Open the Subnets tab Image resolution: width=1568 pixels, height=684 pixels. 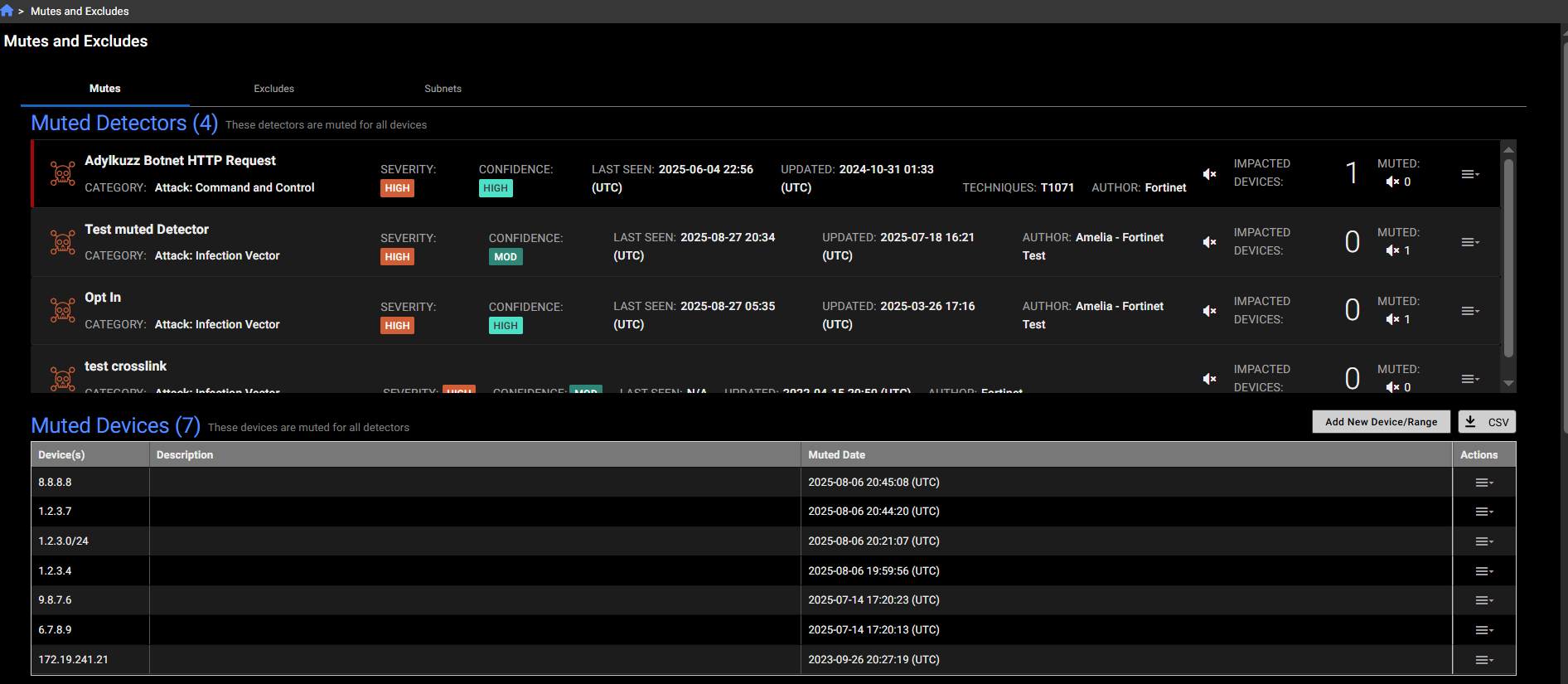coord(443,89)
